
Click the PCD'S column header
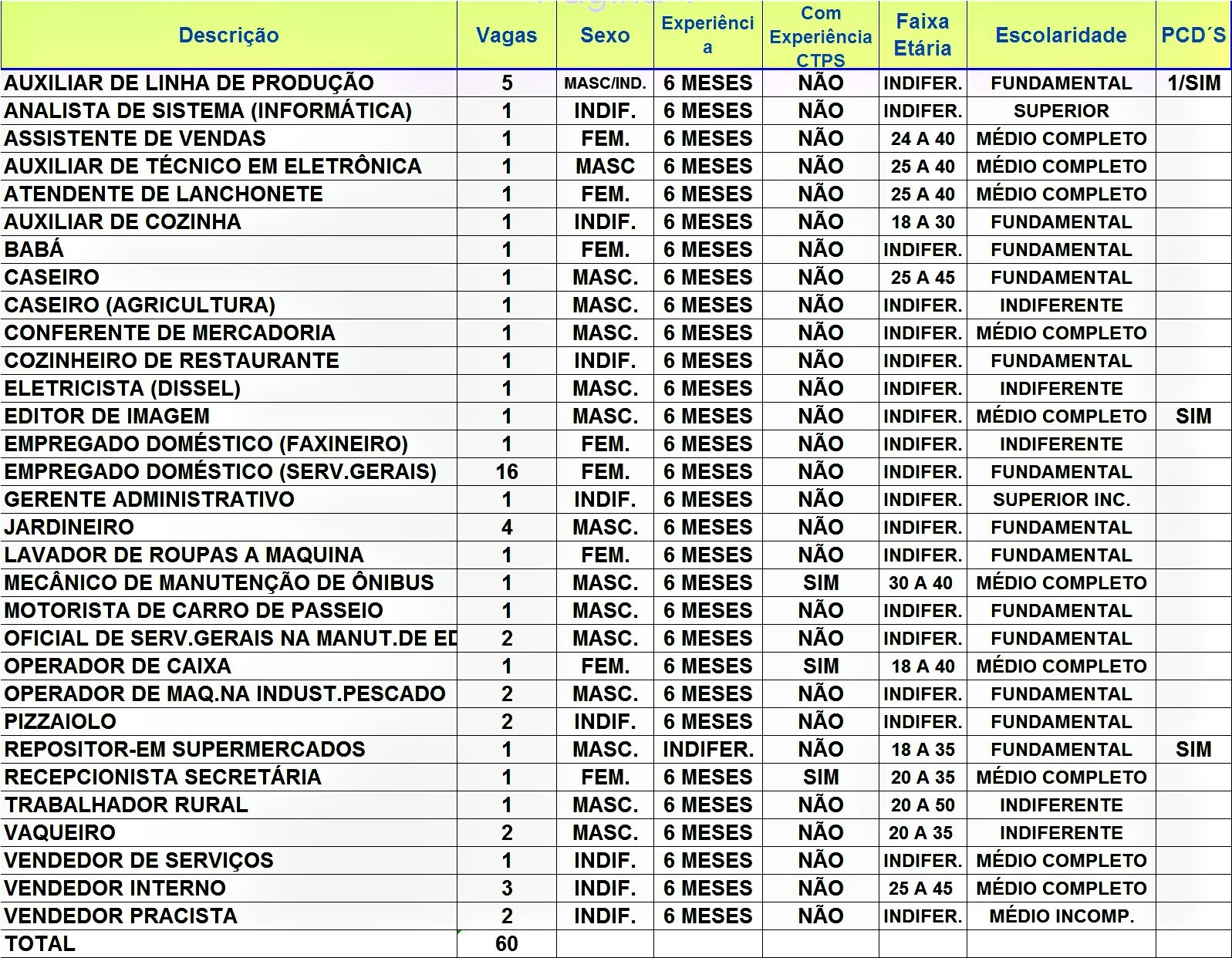point(1193,35)
